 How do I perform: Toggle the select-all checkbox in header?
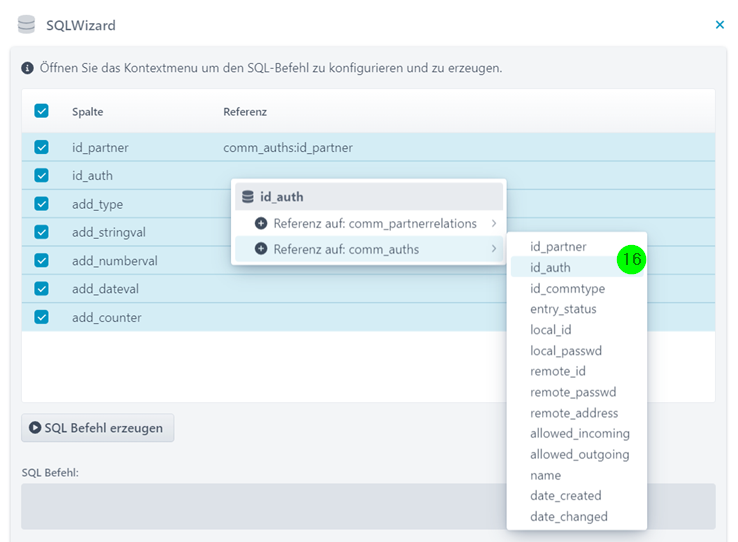point(41,111)
